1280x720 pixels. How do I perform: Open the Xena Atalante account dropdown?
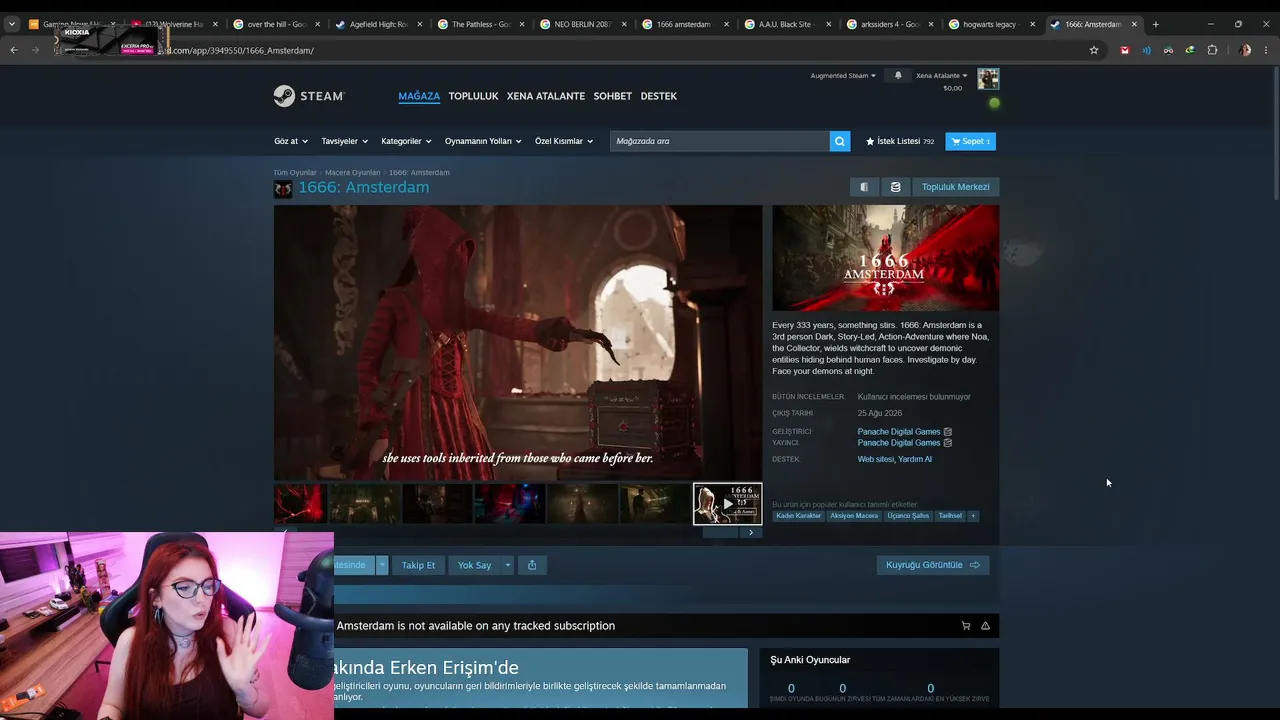pyautogui.click(x=941, y=75)
